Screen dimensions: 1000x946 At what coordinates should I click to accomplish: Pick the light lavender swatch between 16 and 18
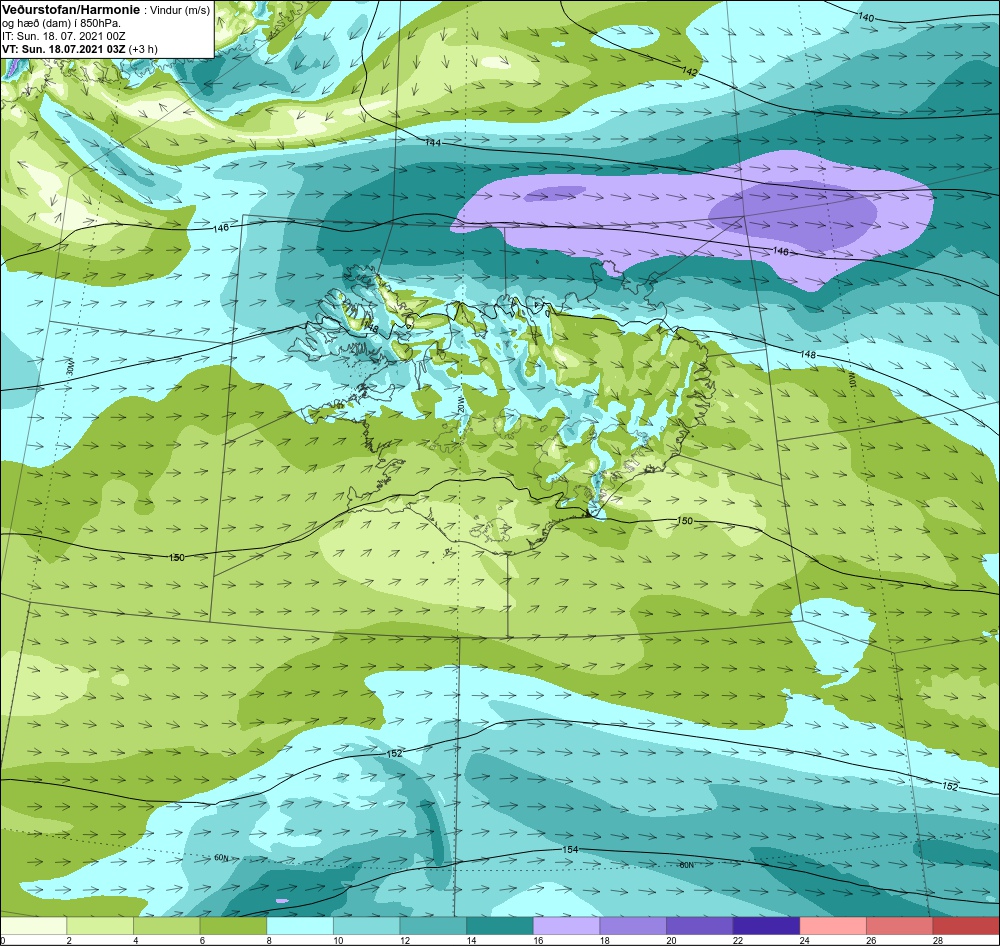pyautogui.click(x=566, y=925)
